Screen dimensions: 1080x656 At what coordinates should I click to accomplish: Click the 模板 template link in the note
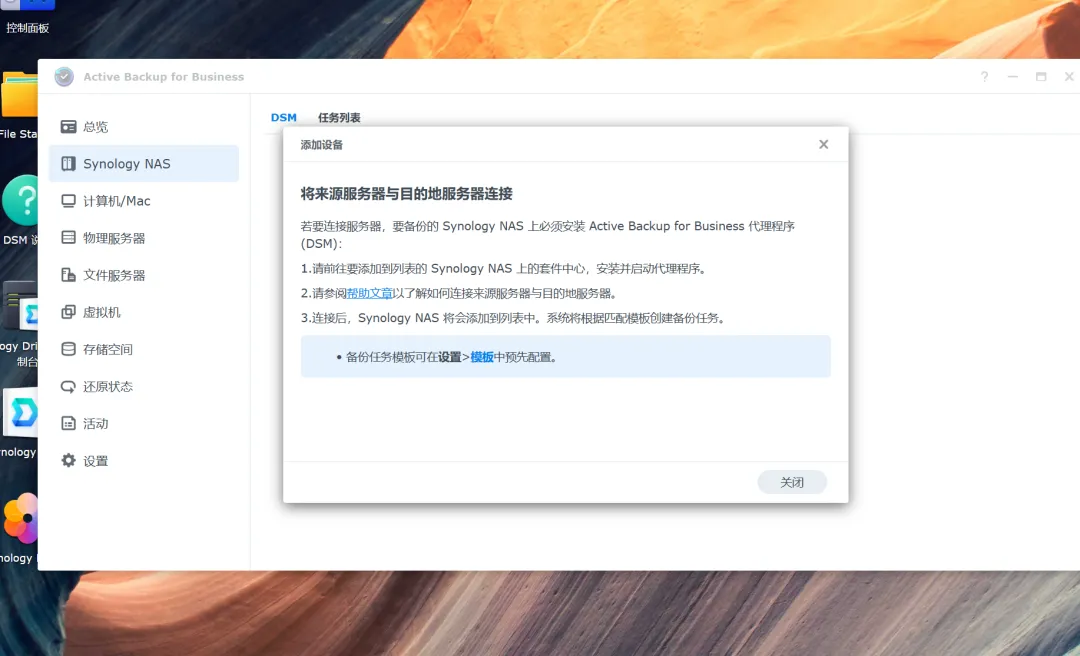coord(481,356)
